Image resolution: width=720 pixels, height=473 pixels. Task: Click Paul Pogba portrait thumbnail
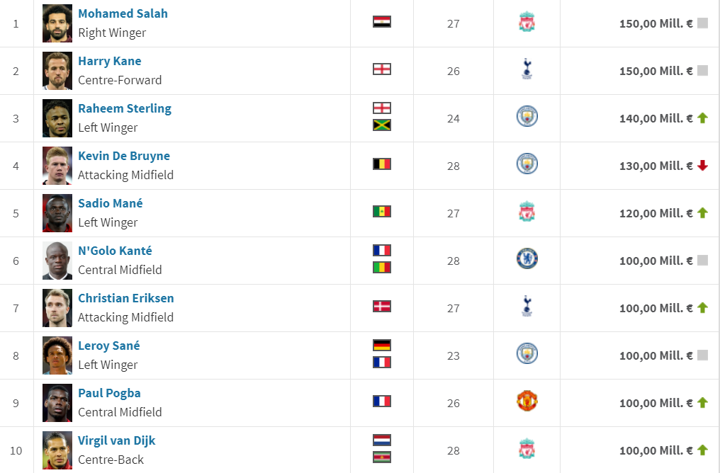[x=57, y=402]
